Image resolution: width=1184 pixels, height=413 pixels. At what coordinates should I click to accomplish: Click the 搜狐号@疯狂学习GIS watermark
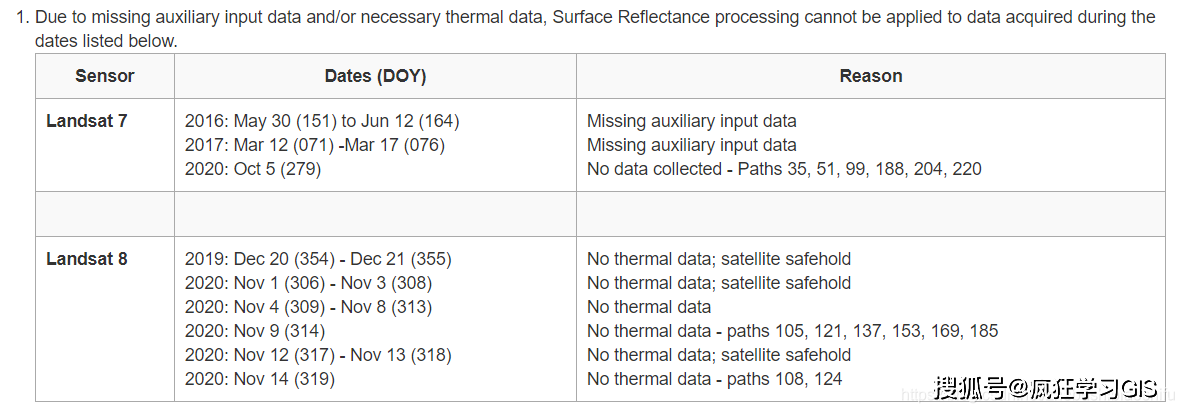[x=1046, y=388]
